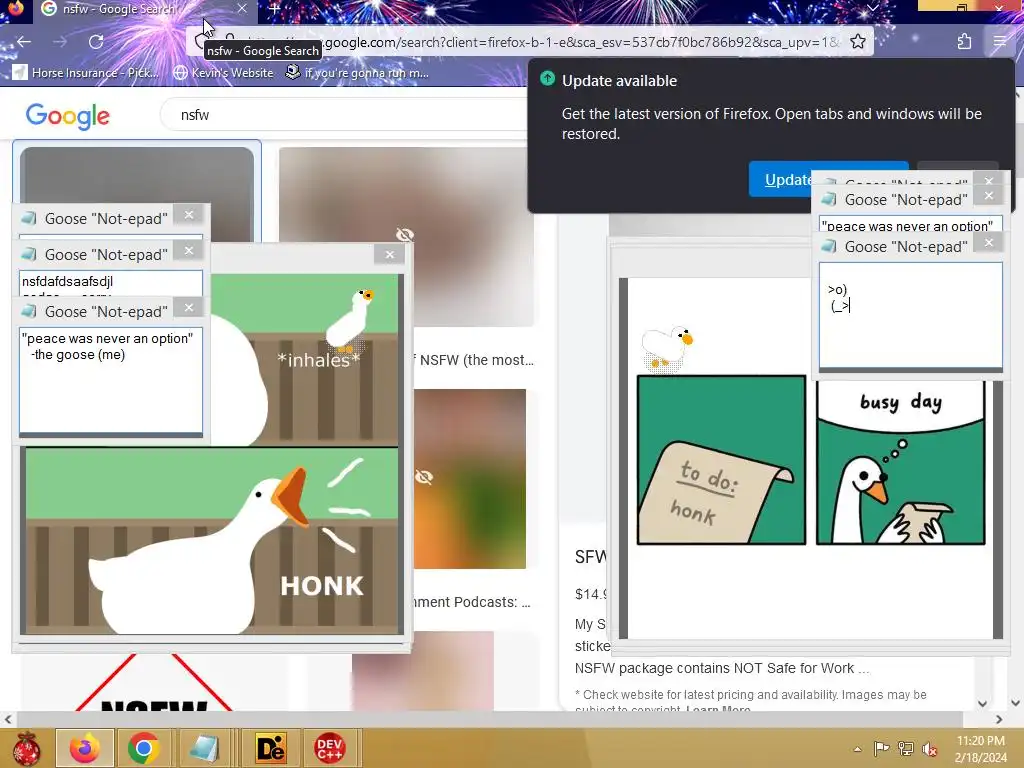The height and width of the screenshot is (768, 1024).
Task: Close the right Not-epad with ASCII goose
Action: (x=989, y=242)
